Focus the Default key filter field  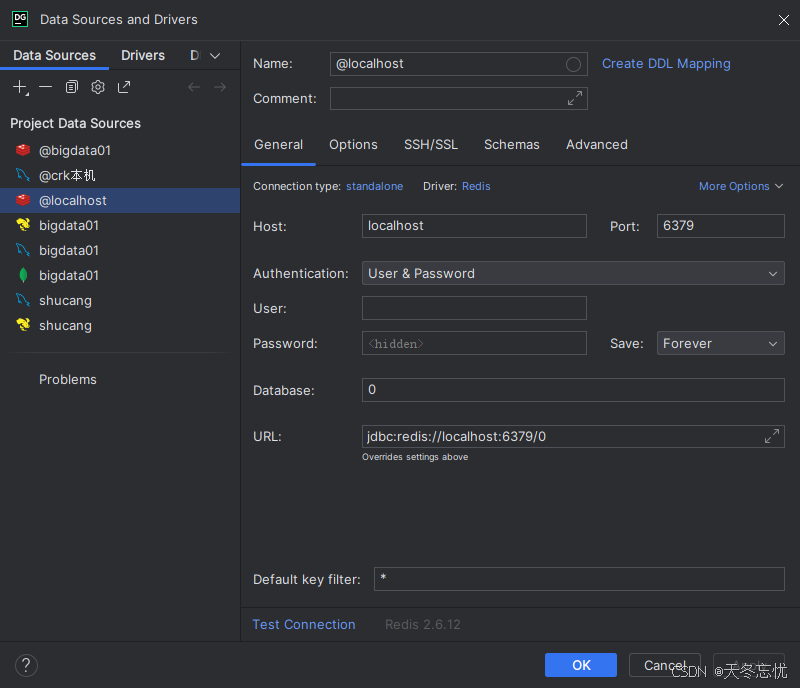click(x=579, y=579)
